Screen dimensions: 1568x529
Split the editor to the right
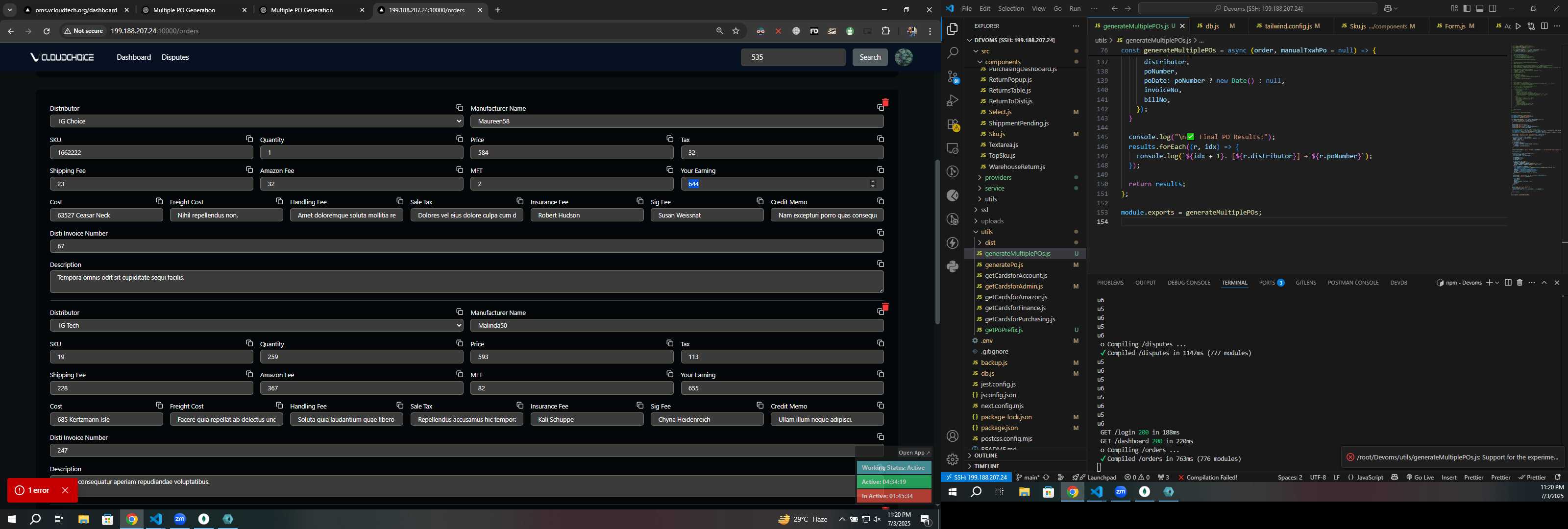pyautogui.click(x=1544, y=26)
